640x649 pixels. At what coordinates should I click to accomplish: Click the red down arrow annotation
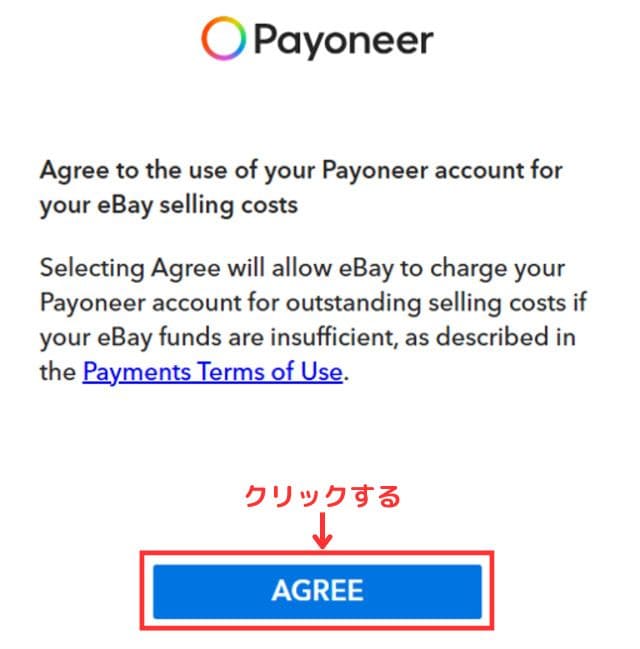point(321,529)
